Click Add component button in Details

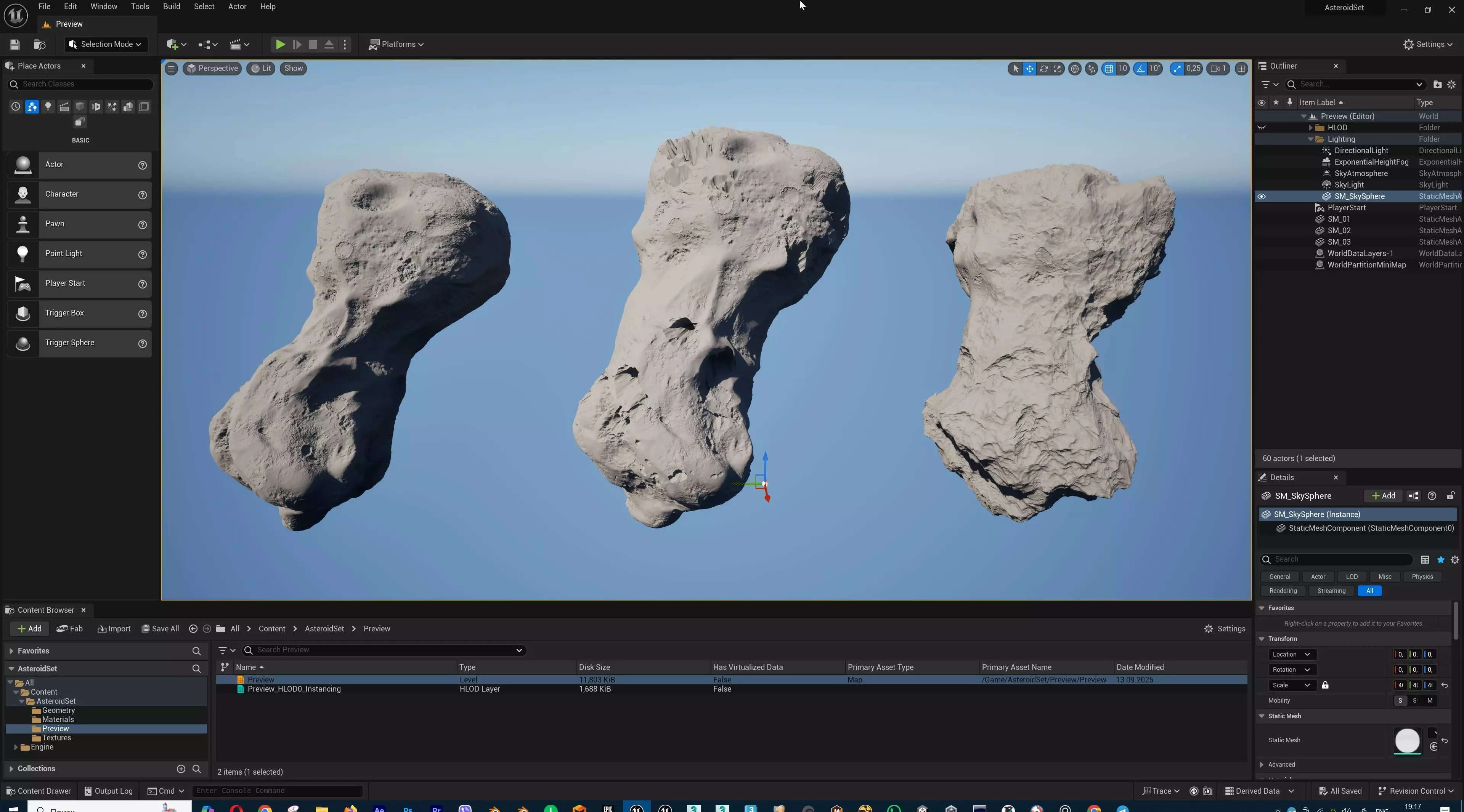click(x=1383, y=496)
